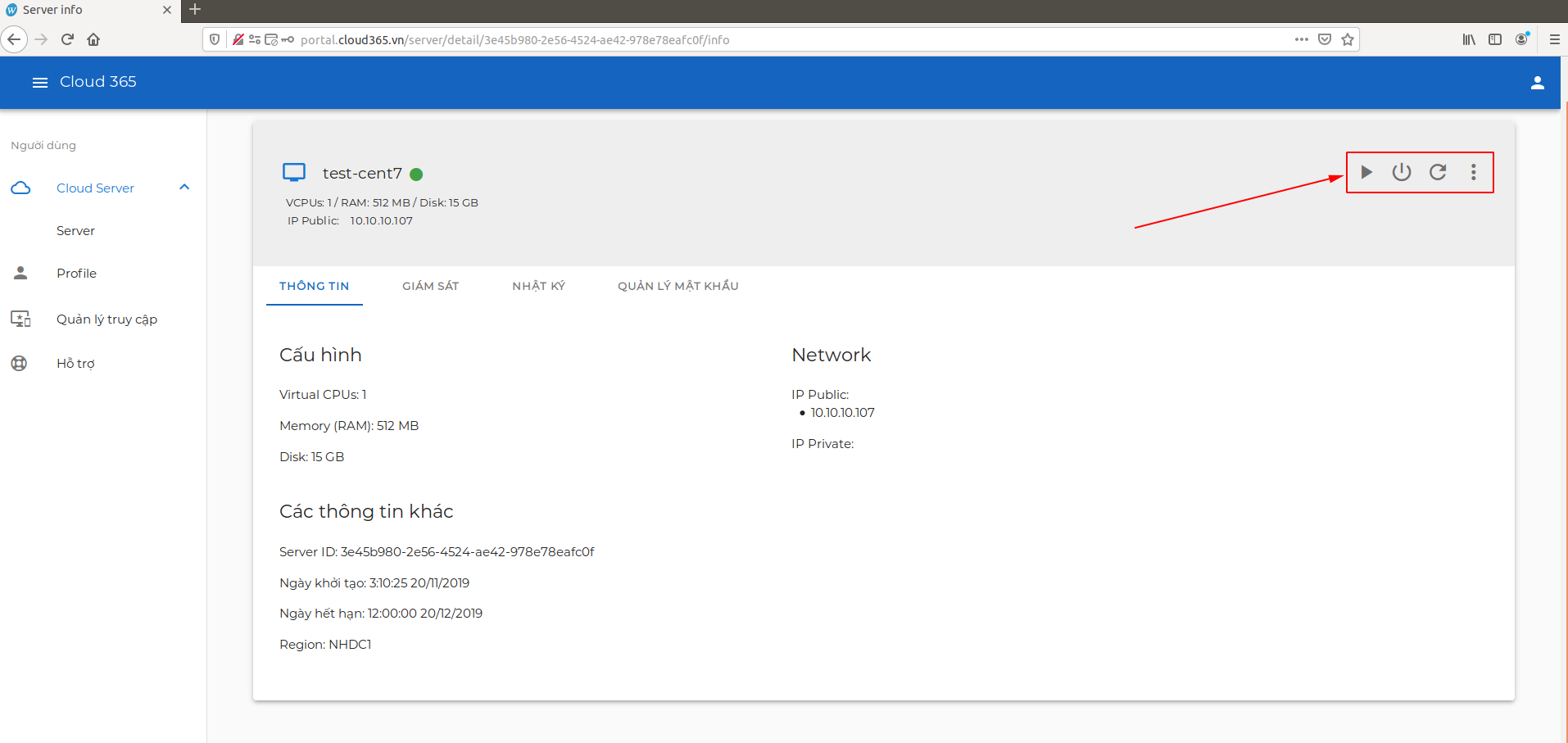This screenshot has height=743, width=1568.
Task: Click the Server ID value text
Action: [467, 552]
